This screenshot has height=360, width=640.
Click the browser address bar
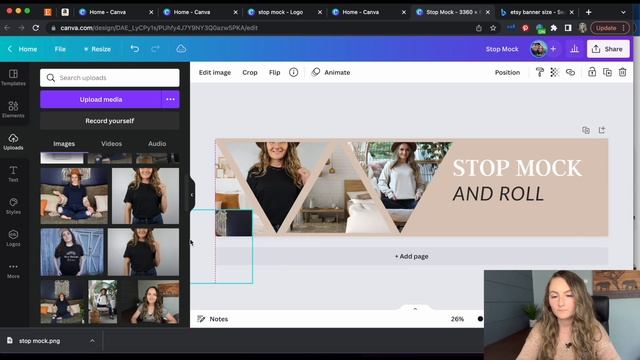click(x=261, y=28)
